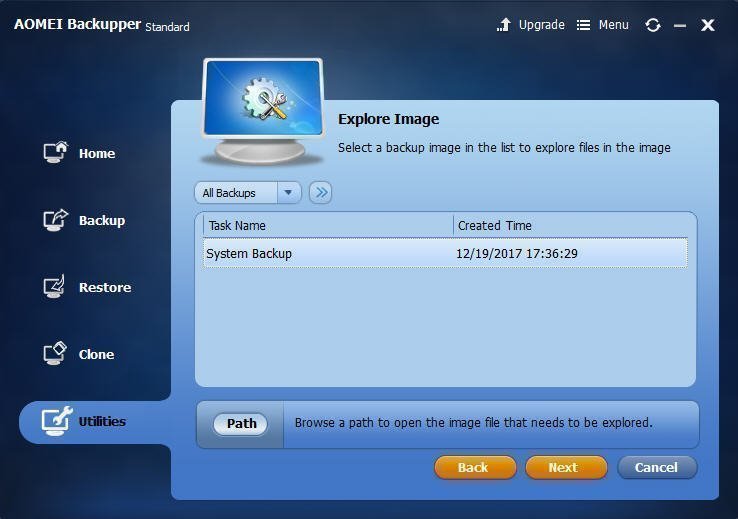Sort by the Created Time column header

pyautogui.click(x=570, y=226)
